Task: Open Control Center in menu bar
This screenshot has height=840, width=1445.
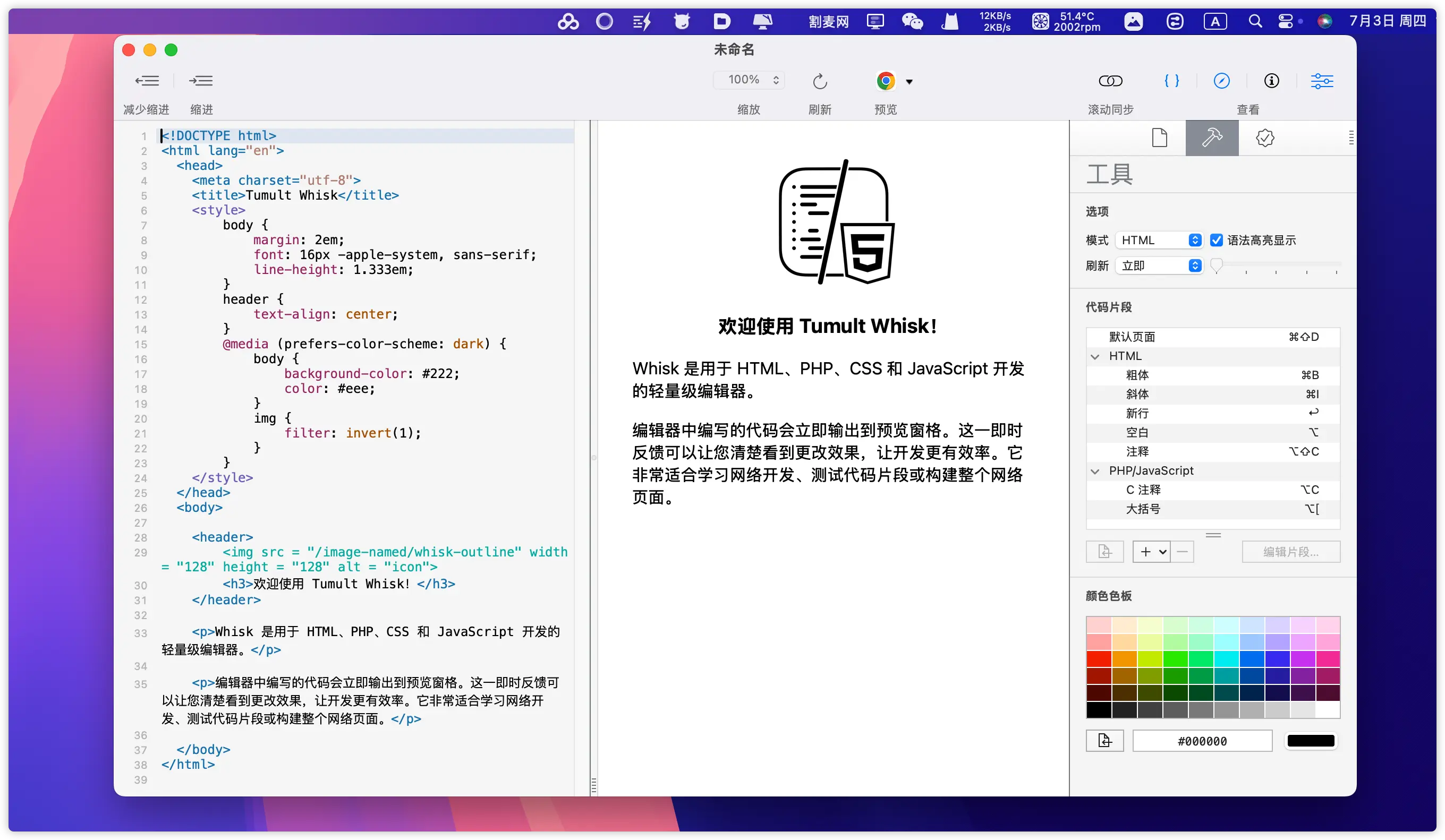Action: pos(1285,22)
